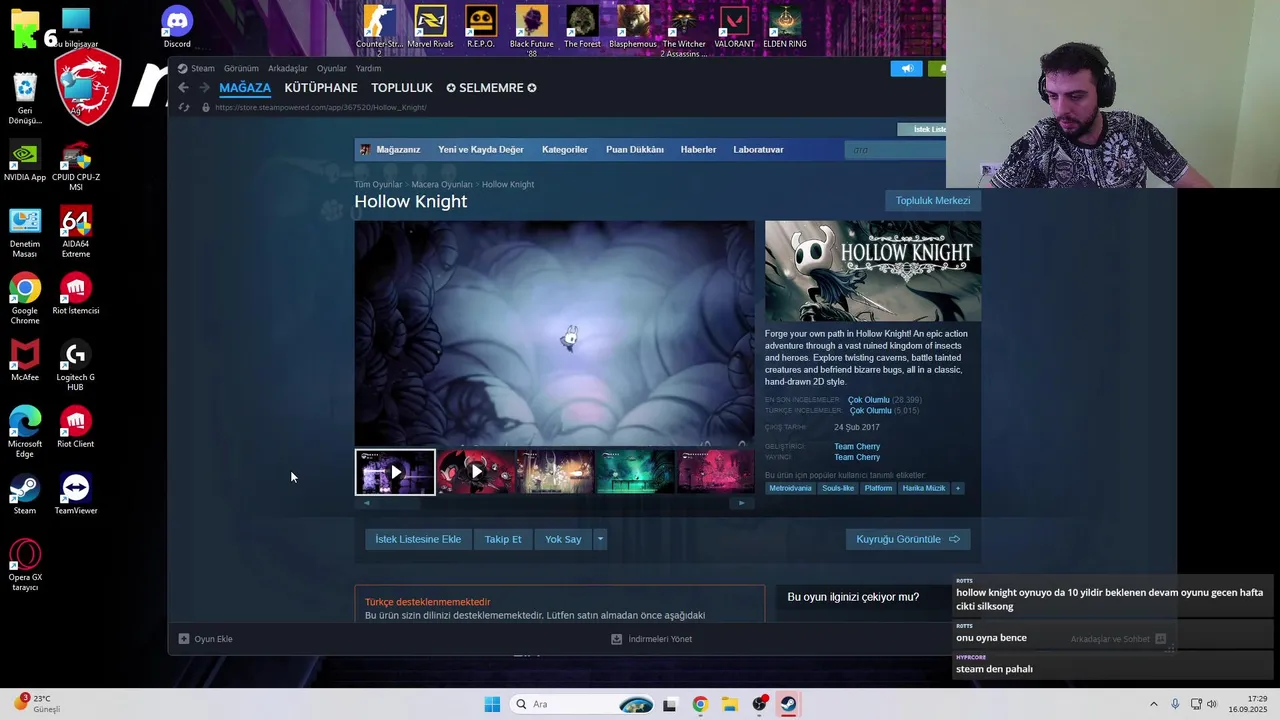
Task: Open Steam announcements megaphone button
Action: 907,69
